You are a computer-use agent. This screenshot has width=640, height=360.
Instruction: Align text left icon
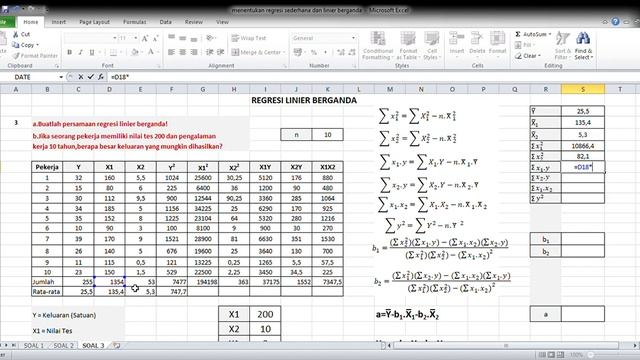click(x=171, y=52)
